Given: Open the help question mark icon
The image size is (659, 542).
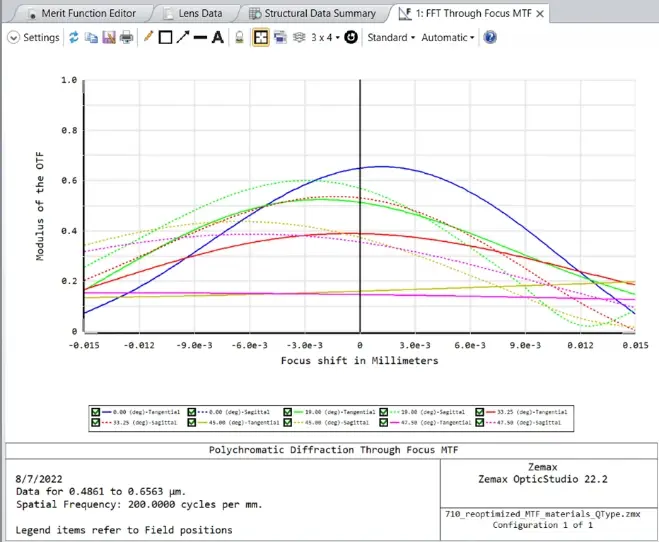Looking at the screenshot, I should point(490,37).
